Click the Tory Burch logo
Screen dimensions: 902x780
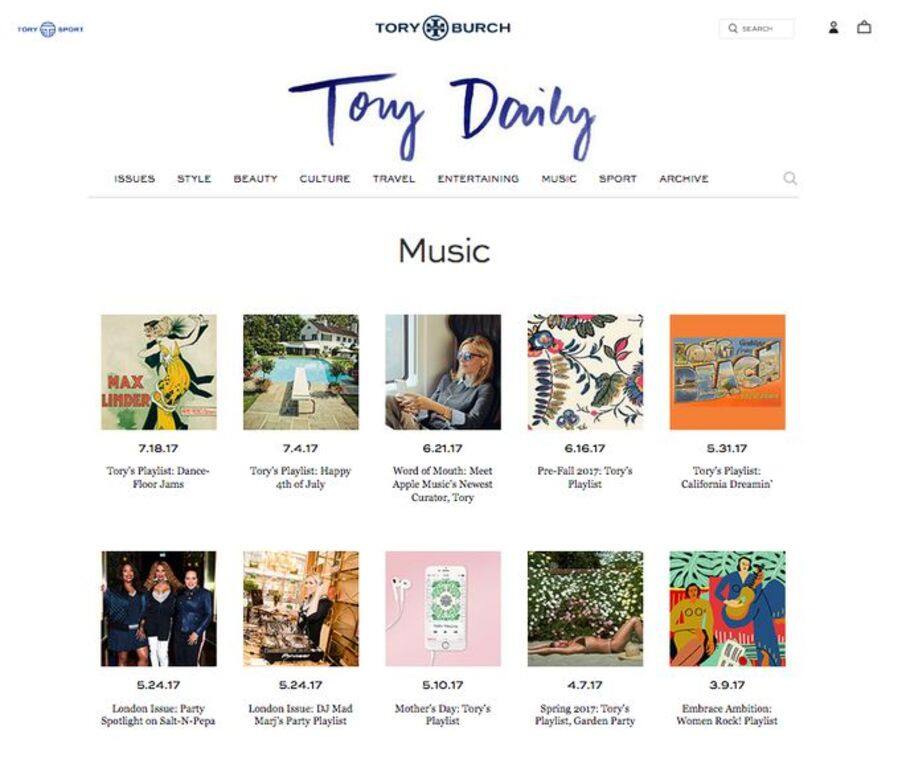[x=443, y=28]
